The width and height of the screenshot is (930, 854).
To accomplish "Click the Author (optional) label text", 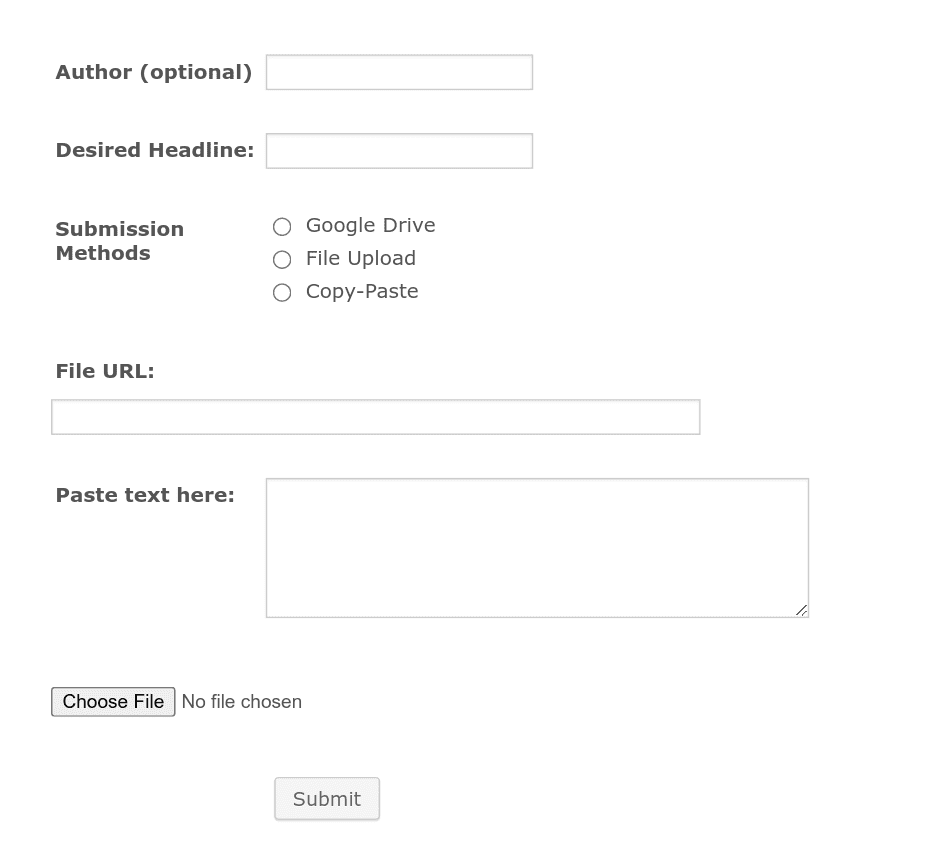I will pyautogui.click(x=152, y=71).
